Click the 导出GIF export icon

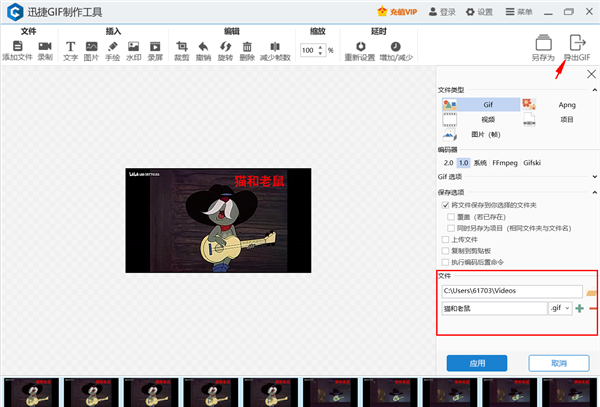577,43
